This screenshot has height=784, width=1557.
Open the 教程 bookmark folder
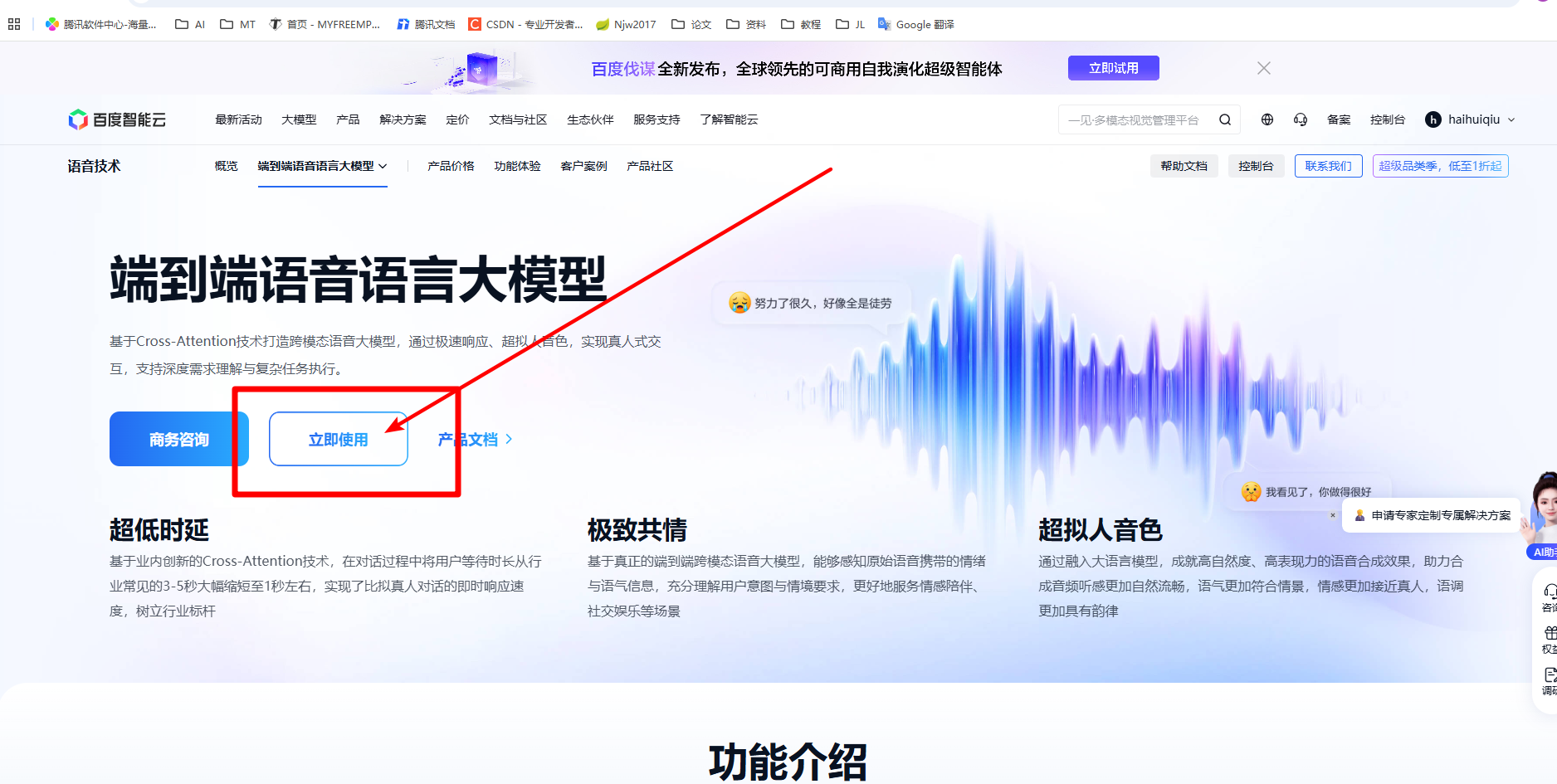coord(801,24)
